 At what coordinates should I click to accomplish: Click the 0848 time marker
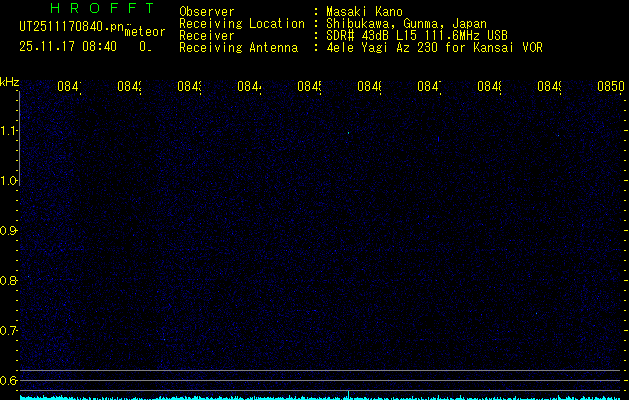point(489,86)
